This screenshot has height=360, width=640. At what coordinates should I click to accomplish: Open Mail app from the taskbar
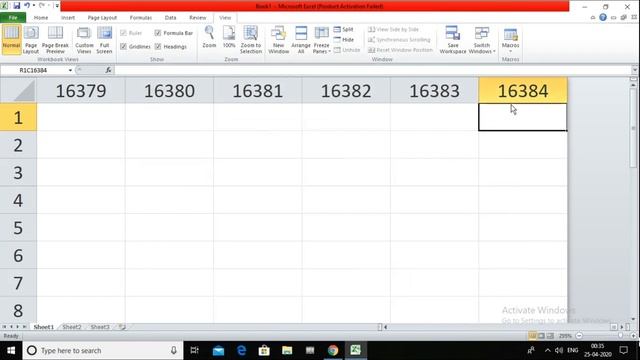click(x=218, y=350)
